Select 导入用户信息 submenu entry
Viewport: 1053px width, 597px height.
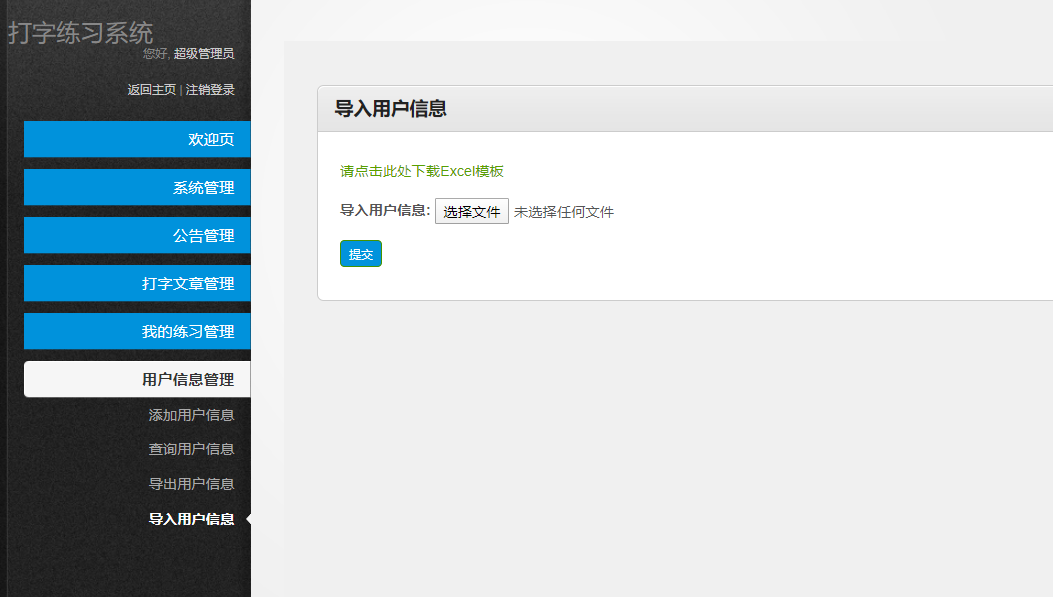coord(191,519)
